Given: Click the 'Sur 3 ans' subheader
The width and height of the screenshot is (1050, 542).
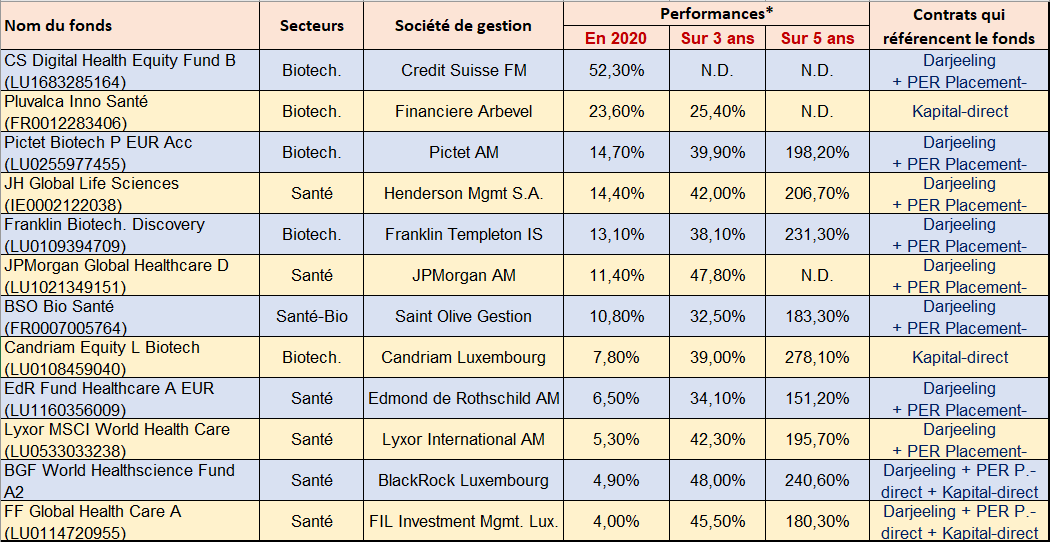Looking at the screenshot, I should 716,38.
